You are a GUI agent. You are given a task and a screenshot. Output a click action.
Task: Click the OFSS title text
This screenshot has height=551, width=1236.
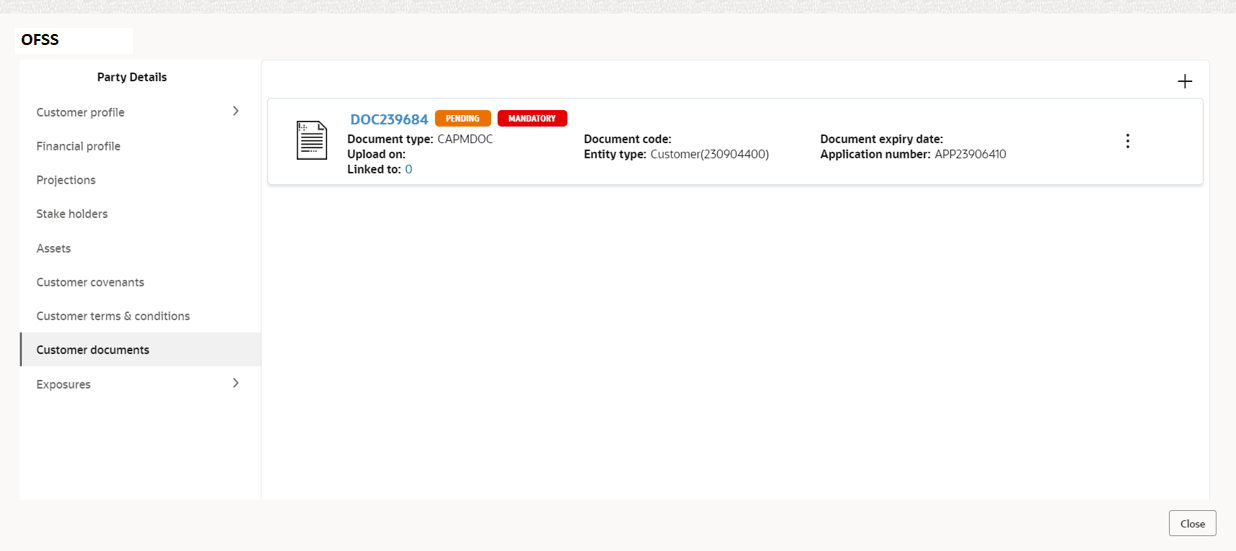pyautogui.click(x=40, y=40)
